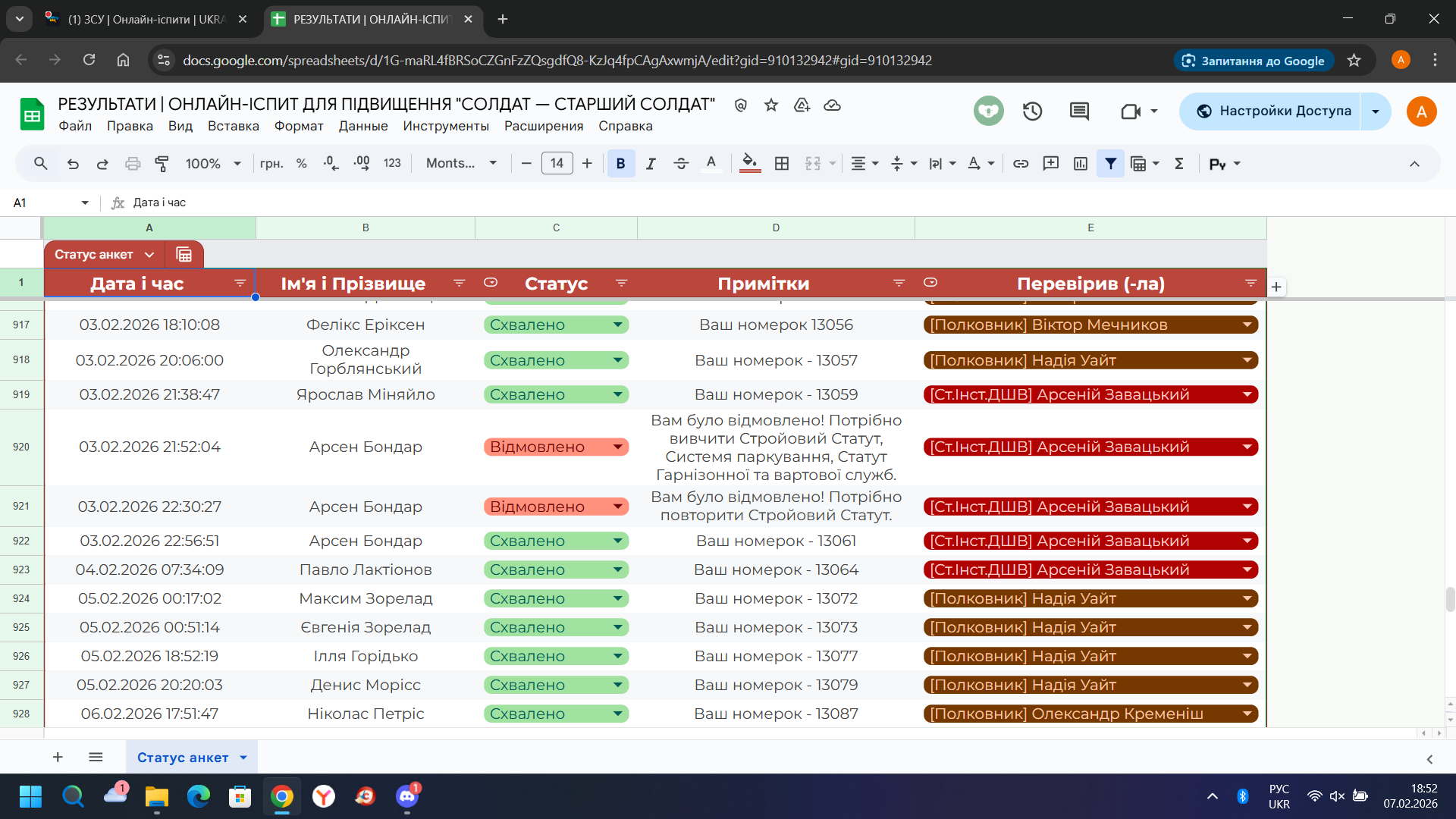This screenshot has width=1456, height=819.
Task: Toggle bold formatting button
Action: tap(620, 163)
